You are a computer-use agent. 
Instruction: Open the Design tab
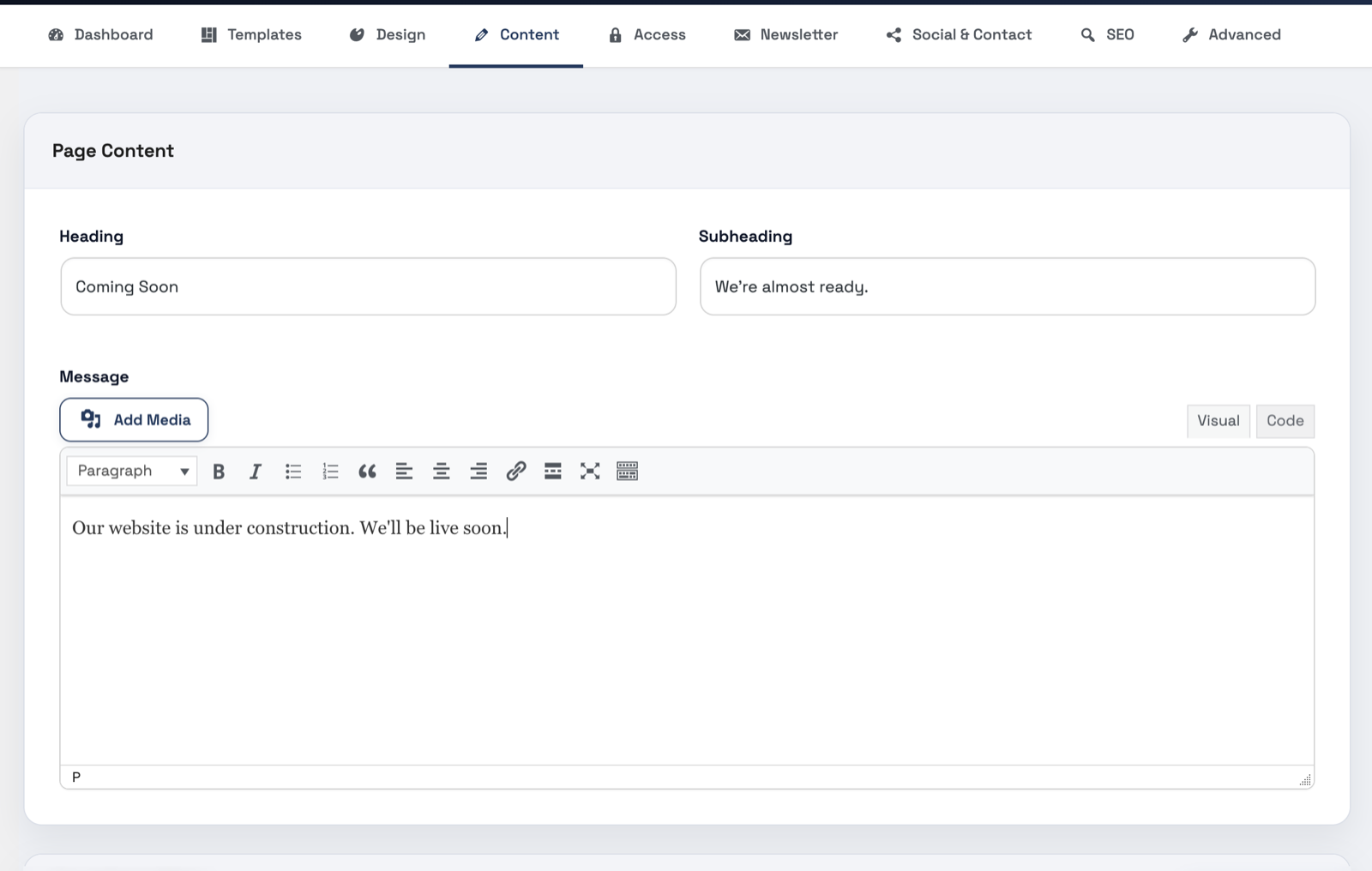388,34
